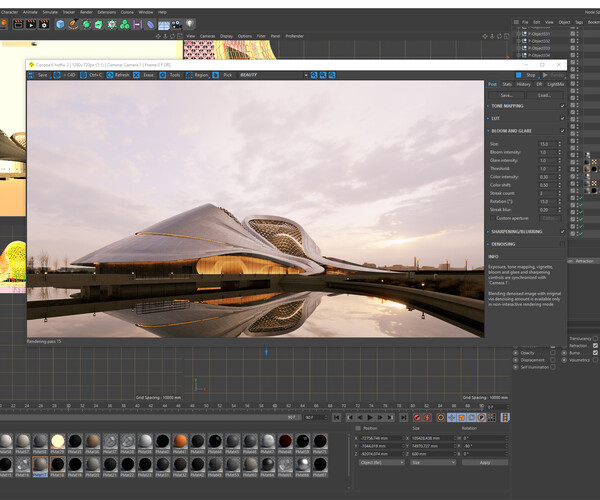Click zoom-fit magnifier in Corona VFB toolbar
Screen dimensions: 600x500
coord(332,75)
